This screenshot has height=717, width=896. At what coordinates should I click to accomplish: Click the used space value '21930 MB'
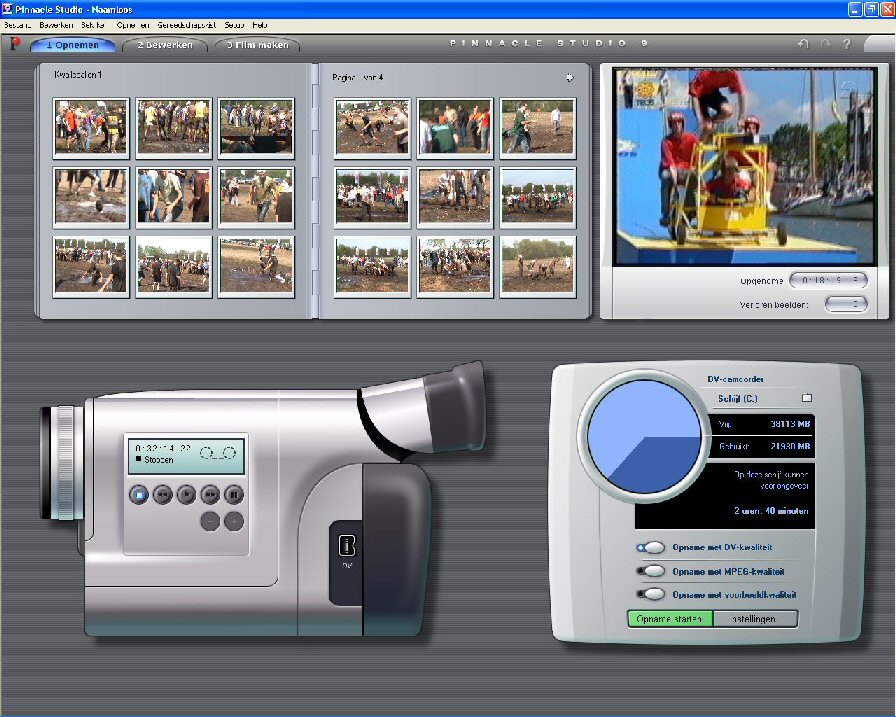[x=790, y=446]
